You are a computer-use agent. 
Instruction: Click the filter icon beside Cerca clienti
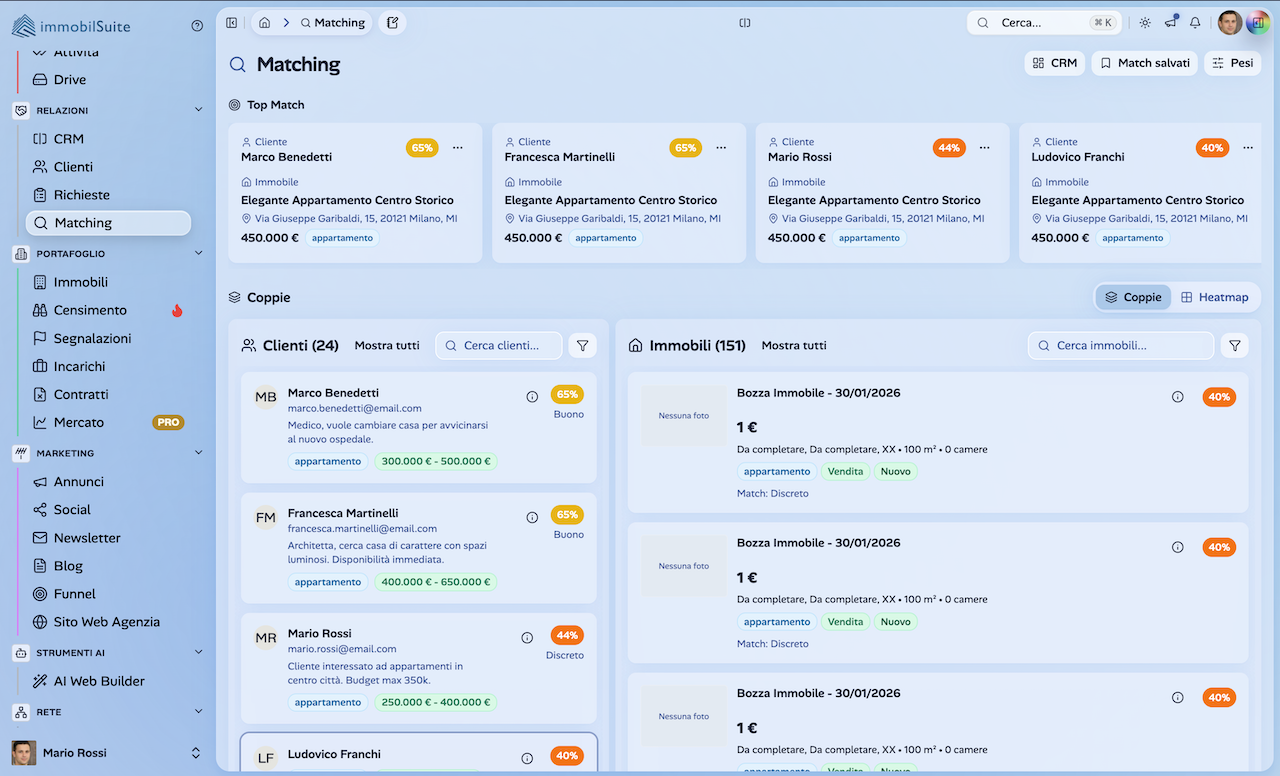point(582,345)
